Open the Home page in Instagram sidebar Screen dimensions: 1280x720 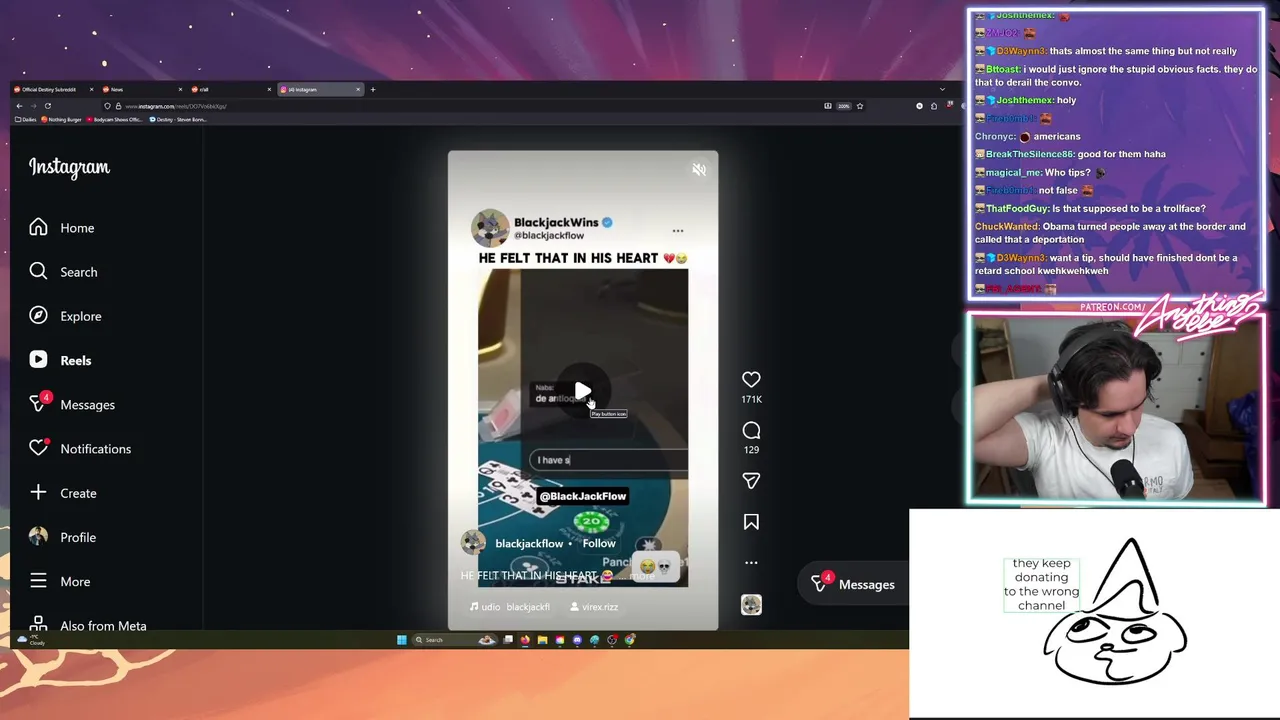pos(62,228)
